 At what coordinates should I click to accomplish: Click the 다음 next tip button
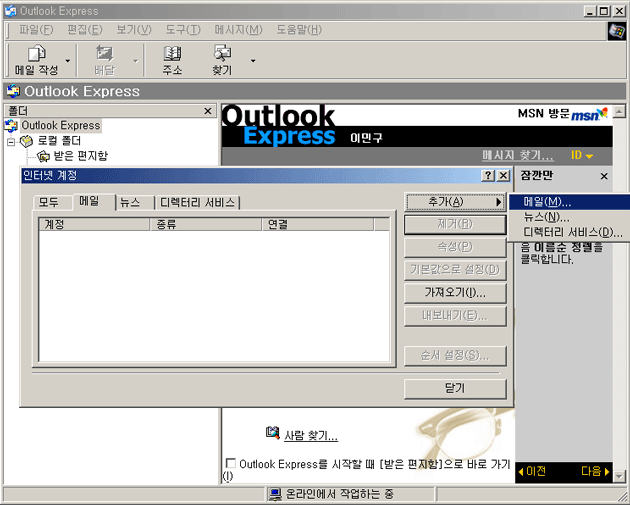click(x=595, y=471)
